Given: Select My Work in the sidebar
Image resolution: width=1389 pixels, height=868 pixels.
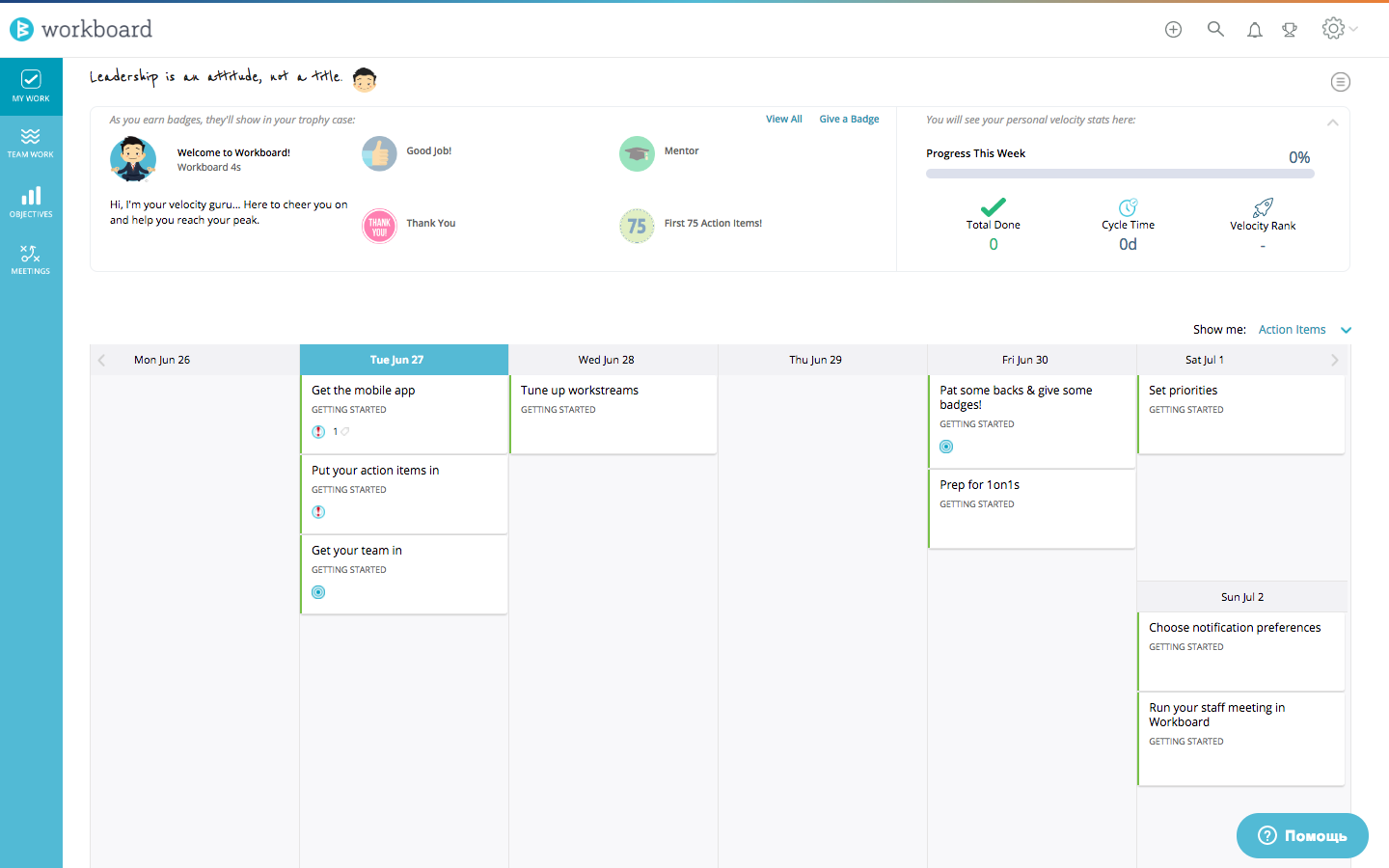Looking at the screenshot, I should coord(31,86).
